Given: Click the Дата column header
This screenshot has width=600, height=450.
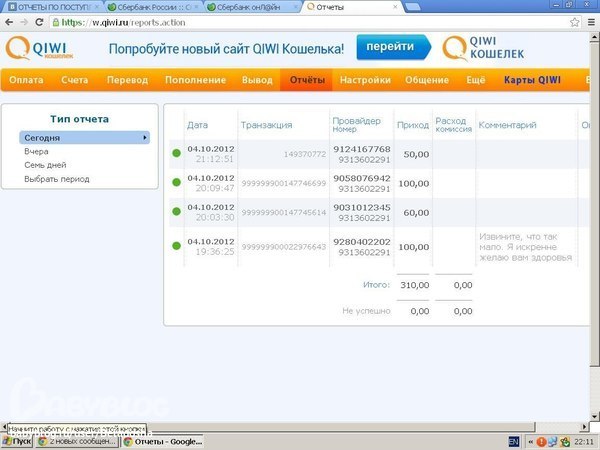Looking at the screenshot, I should (x=197, y=125).
